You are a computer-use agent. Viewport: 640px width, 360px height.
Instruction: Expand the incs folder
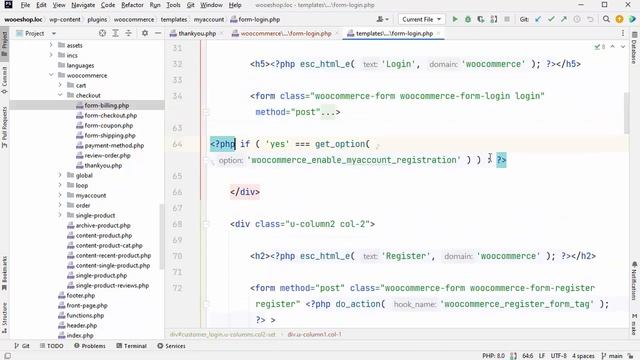[x=51, y=55]
